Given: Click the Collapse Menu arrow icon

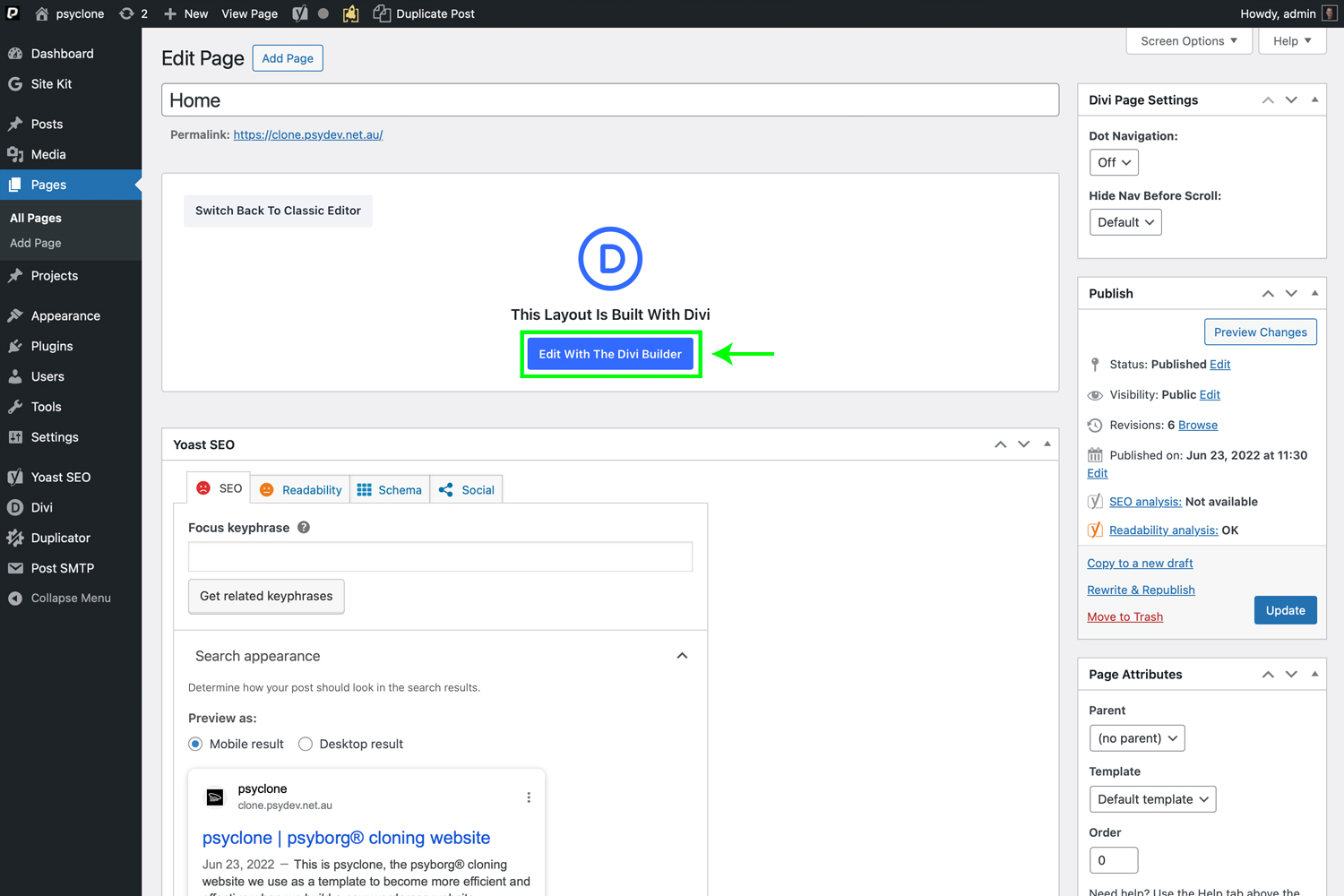Looking at the screenshot, I should (x=15, y=599).
